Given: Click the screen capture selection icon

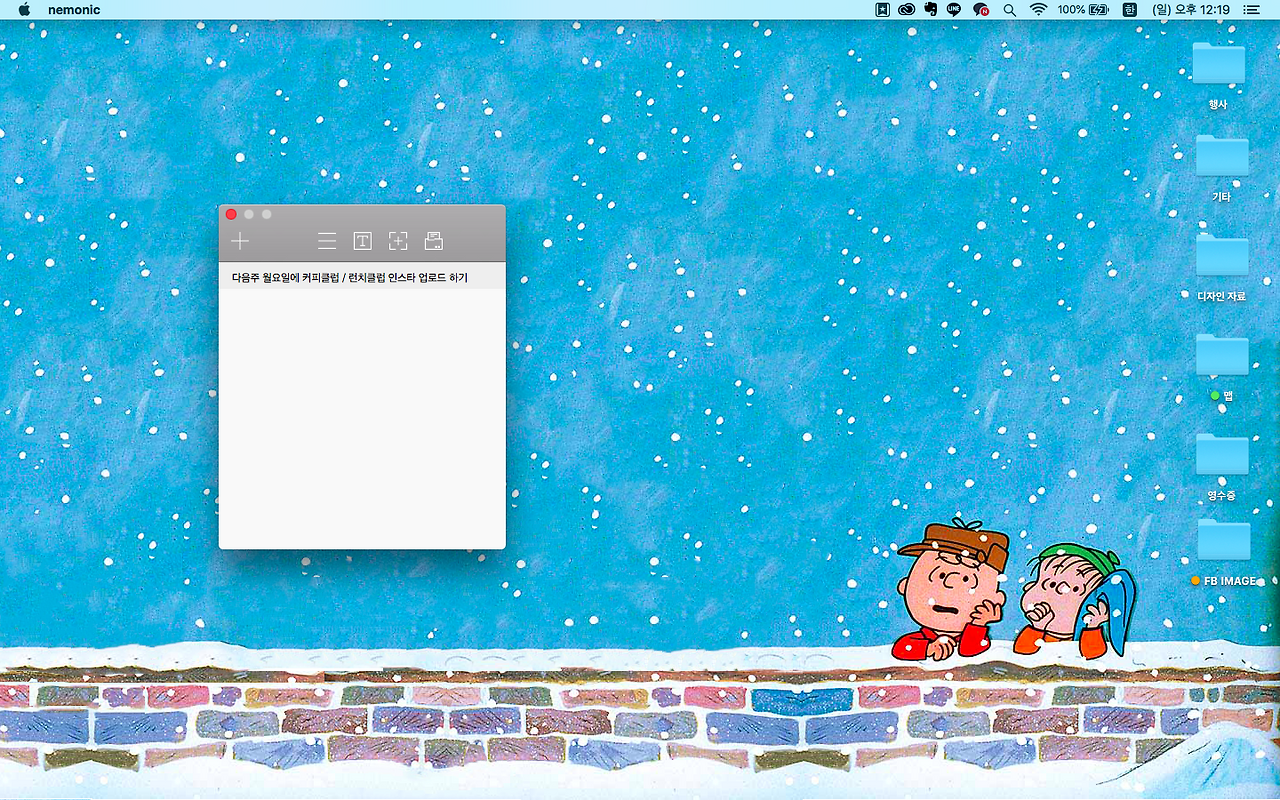Looking at the screenshot, I should pos(398,241).
